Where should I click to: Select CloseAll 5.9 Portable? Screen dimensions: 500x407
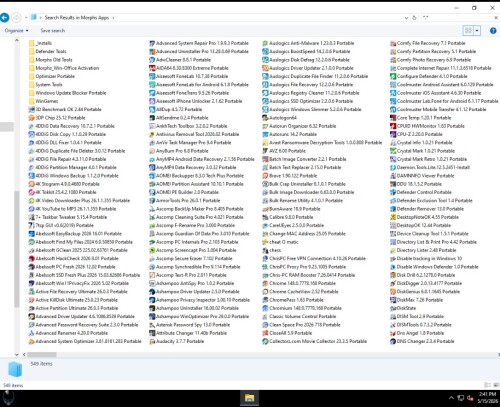coord(287,333)
